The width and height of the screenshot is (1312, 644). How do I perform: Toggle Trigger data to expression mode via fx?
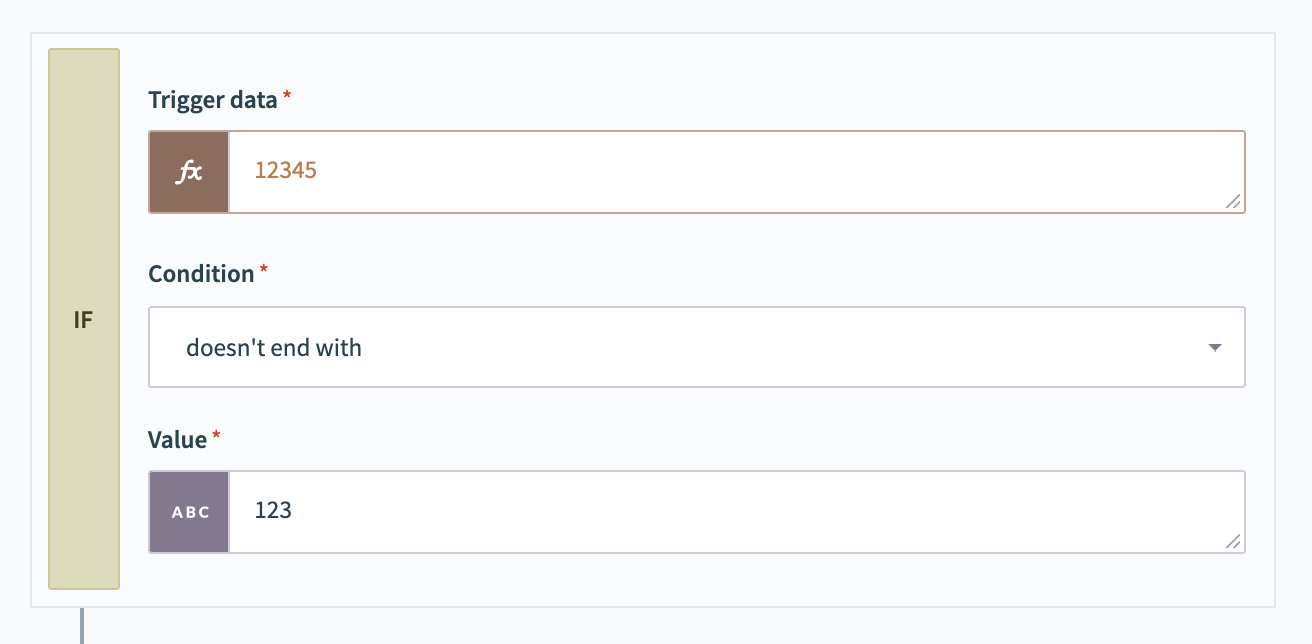pyautogui.click(x=188, y=171)
